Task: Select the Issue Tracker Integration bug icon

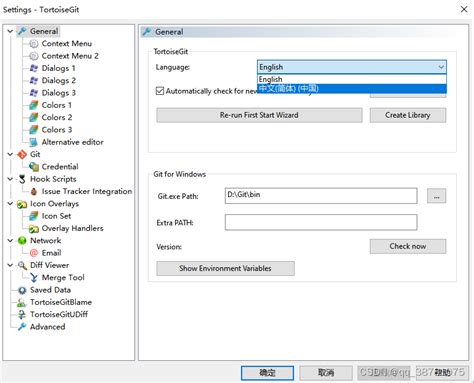Action: (x=34, y=192)
